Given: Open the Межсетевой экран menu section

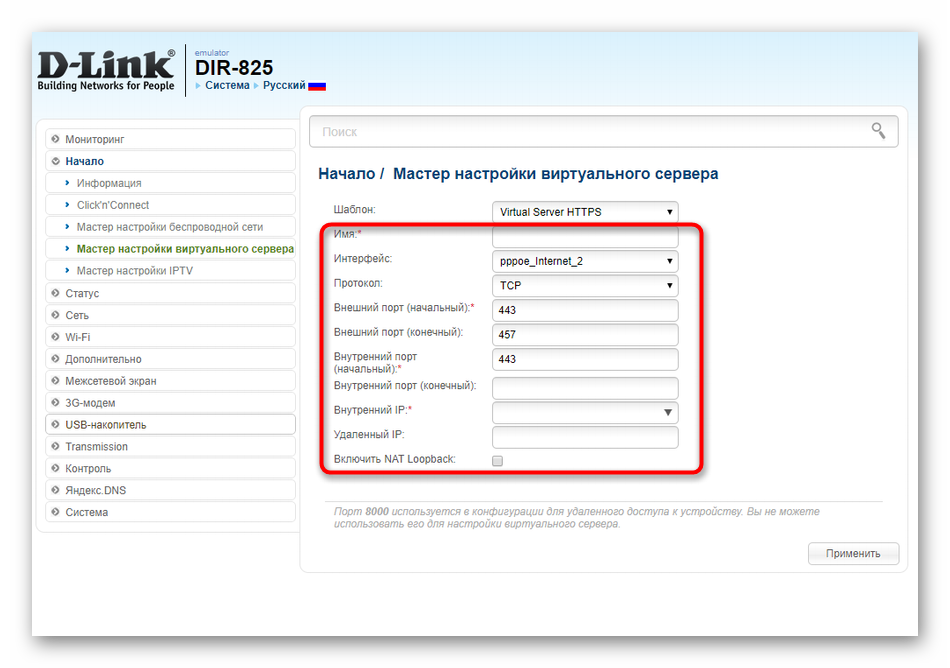Looking at the screenshot, I should pyautogui.click(x=110, y=381).
